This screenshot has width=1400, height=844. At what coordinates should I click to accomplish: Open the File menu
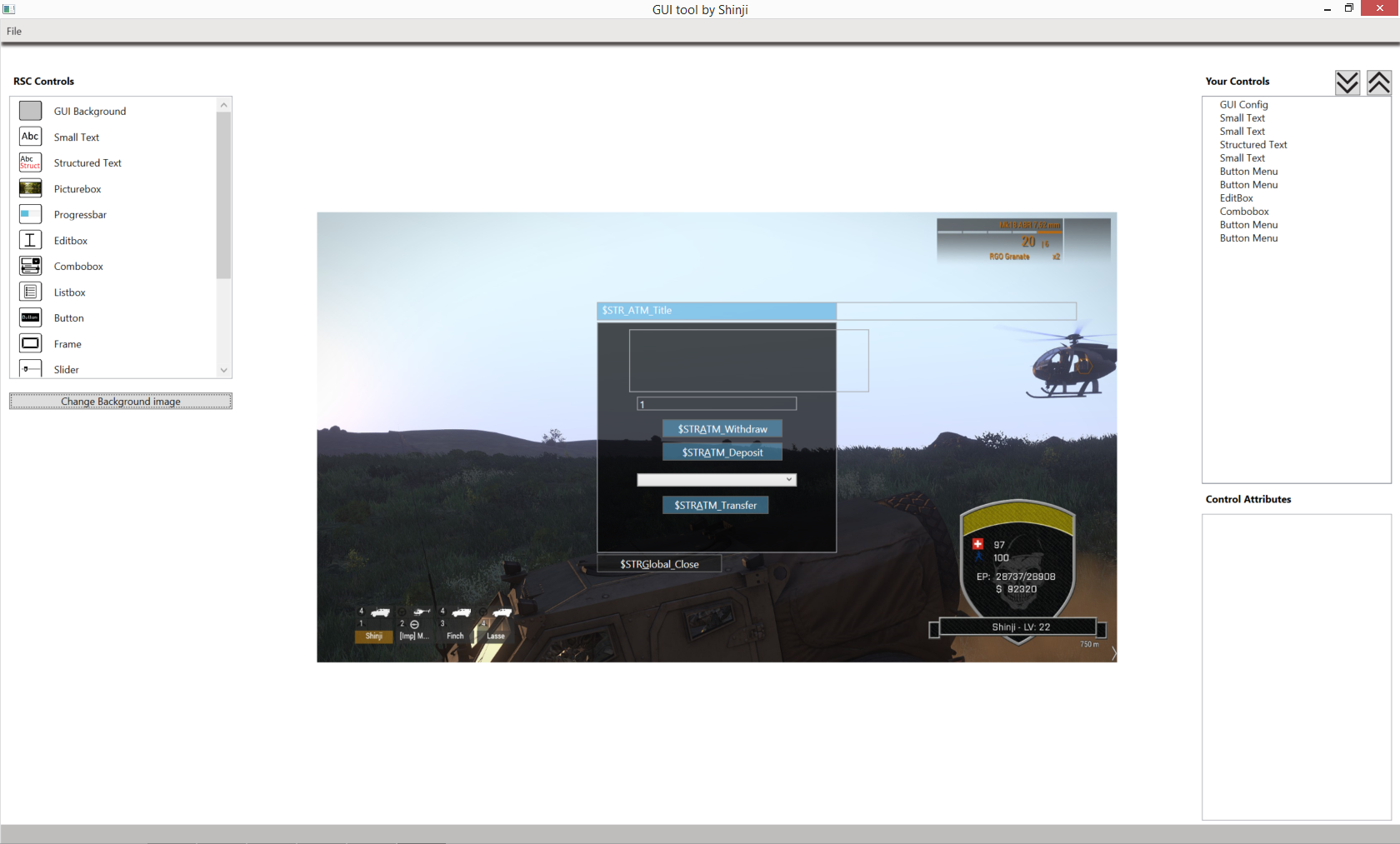click(14, 31)
